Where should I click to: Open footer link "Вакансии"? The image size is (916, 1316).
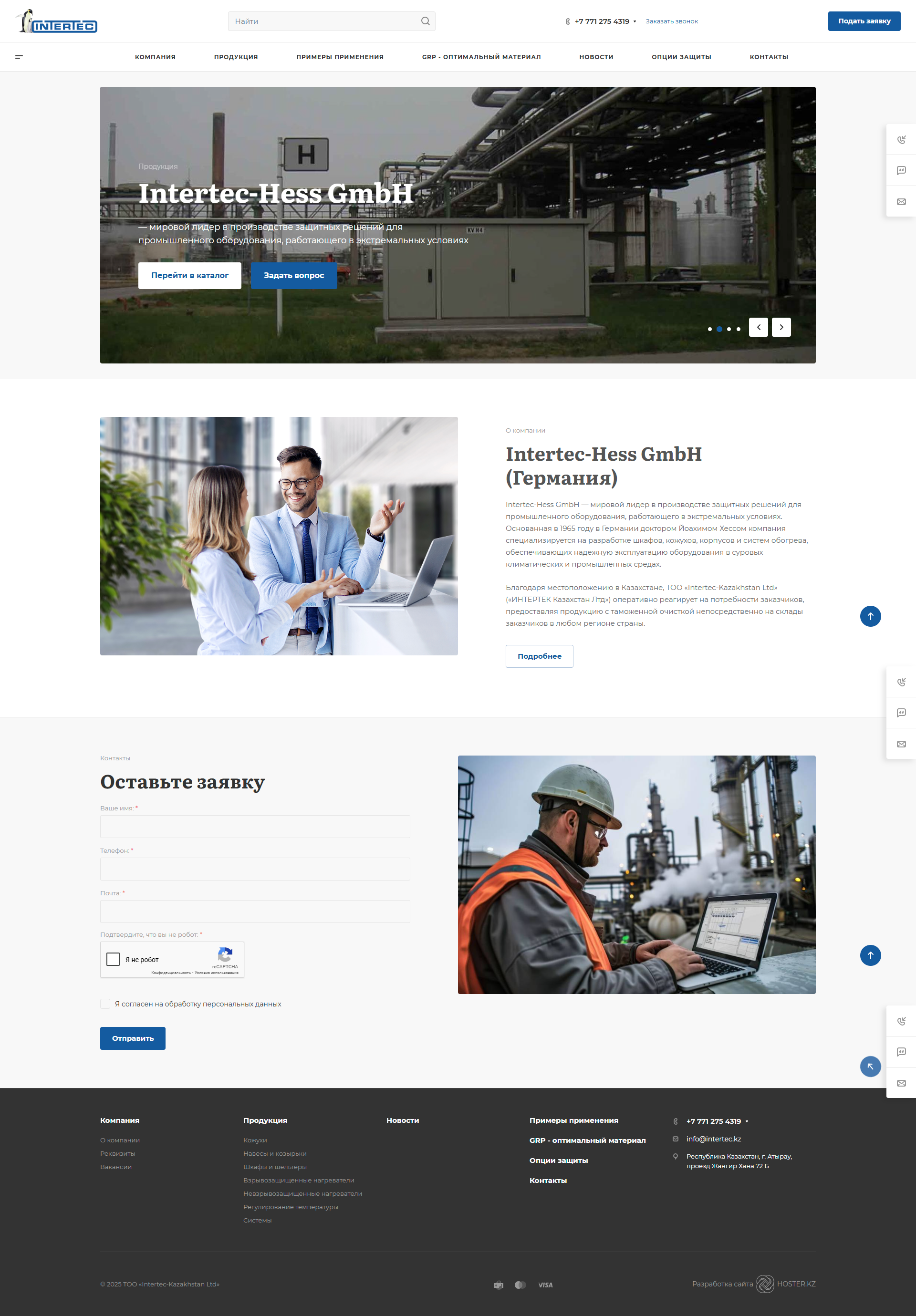pos(116,1167)
